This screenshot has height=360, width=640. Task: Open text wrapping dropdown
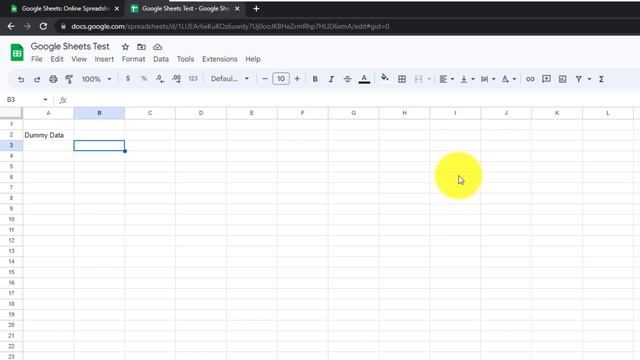click(x=488, y=79)
